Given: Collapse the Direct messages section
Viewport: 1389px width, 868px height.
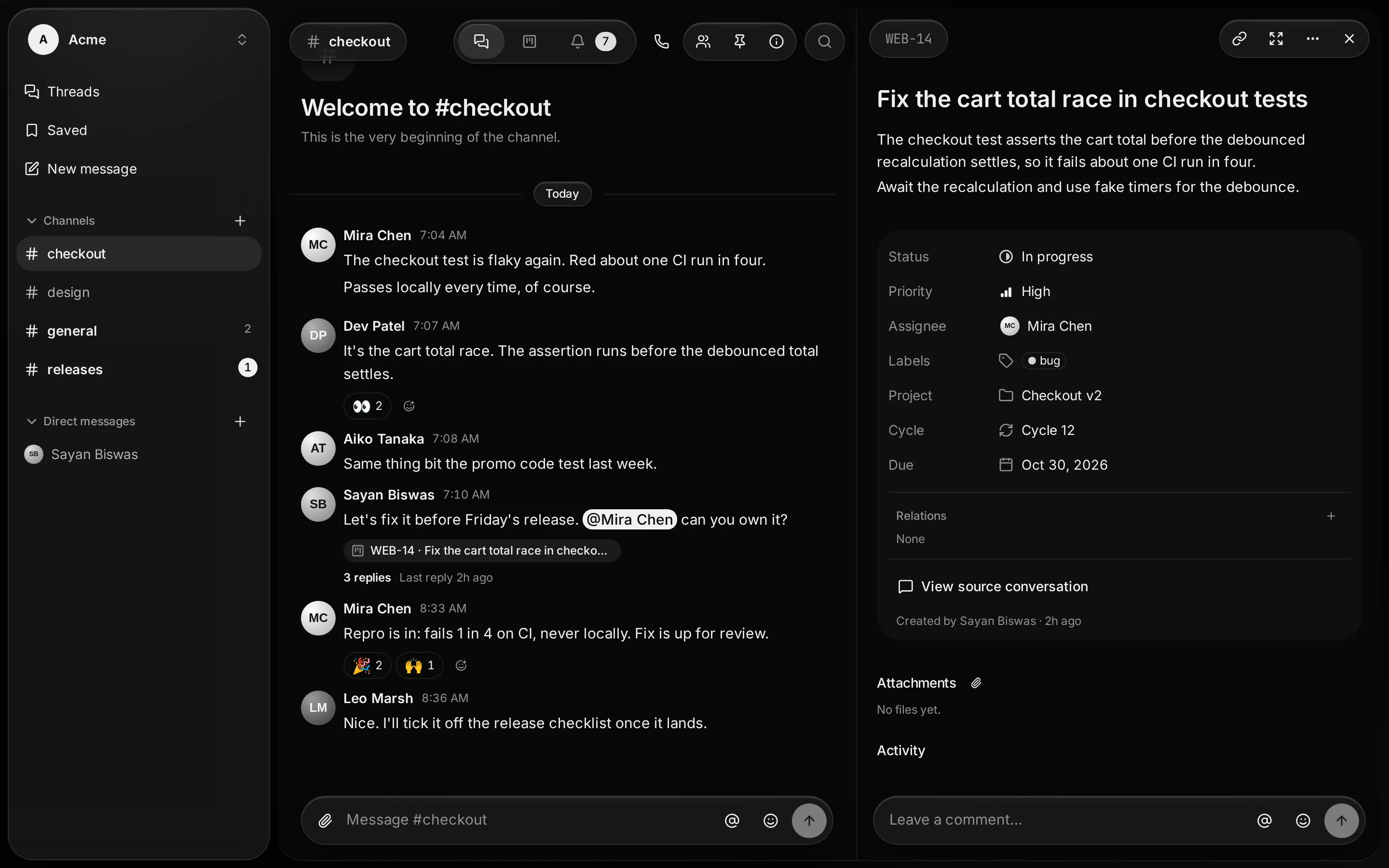Looking at the screenshot, I should coord(81,421).
